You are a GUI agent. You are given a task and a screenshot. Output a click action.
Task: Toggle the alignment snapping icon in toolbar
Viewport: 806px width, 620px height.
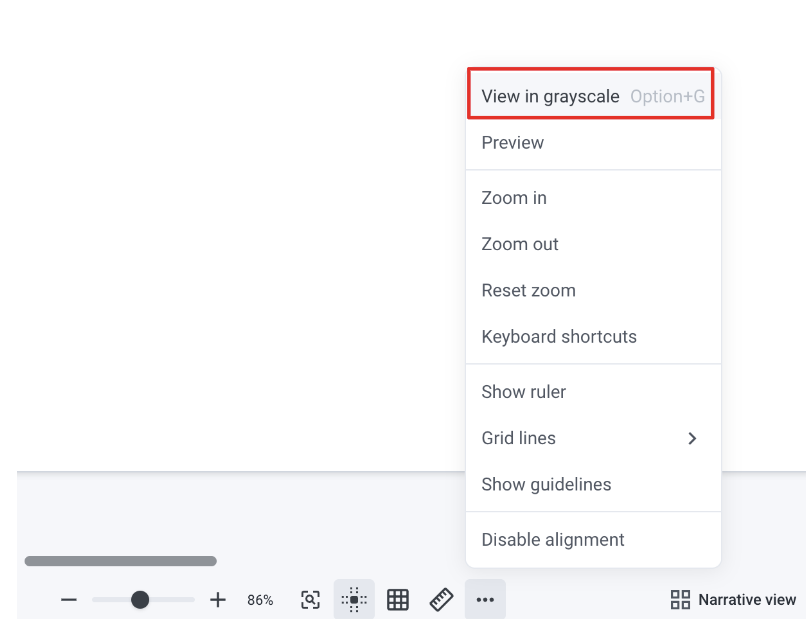click(354, 600)
